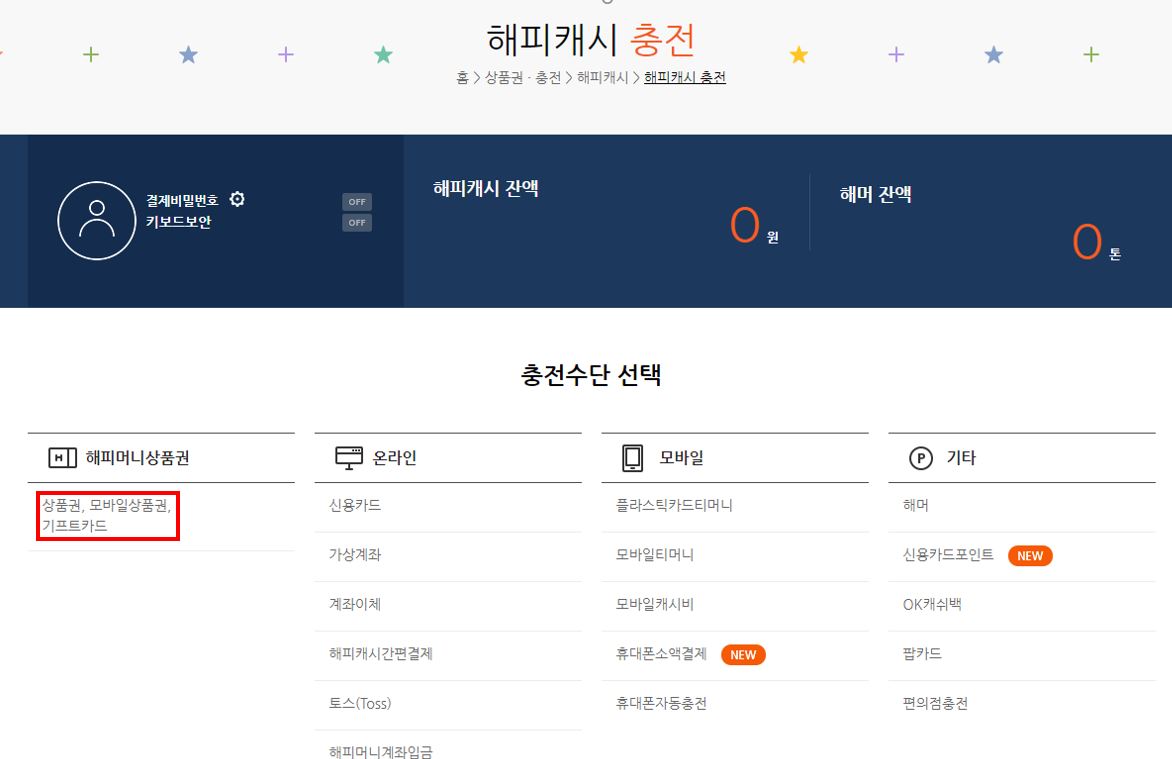Viewport: 1172px width, 759px height.
Task: Click the NEW badge beside 신용카드포인트
Action: [1030, 556]
